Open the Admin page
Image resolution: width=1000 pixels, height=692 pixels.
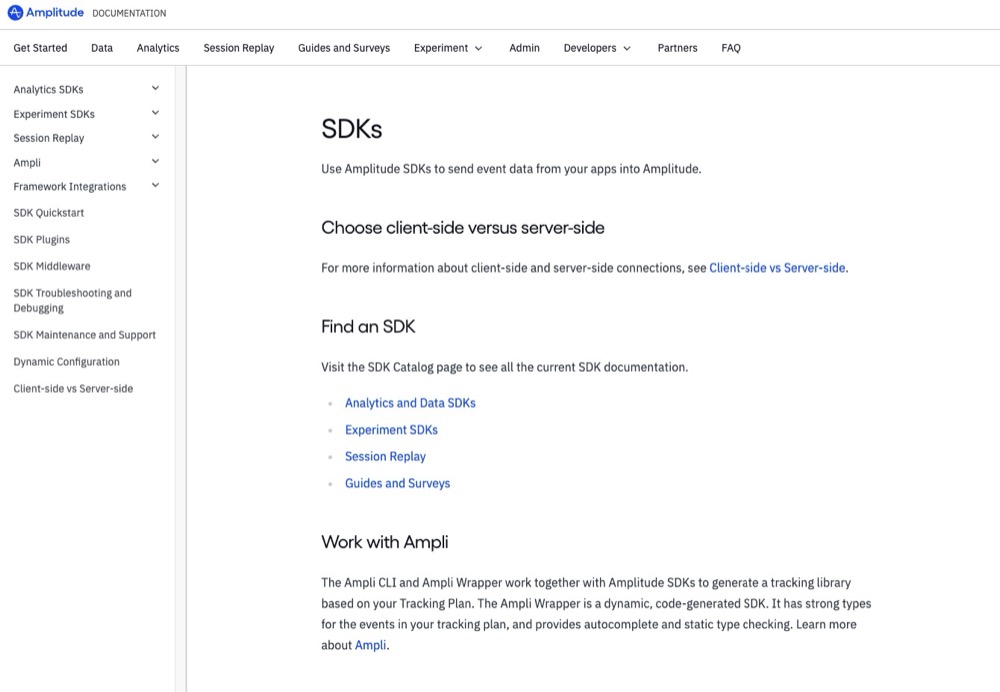tap(524, 47)
